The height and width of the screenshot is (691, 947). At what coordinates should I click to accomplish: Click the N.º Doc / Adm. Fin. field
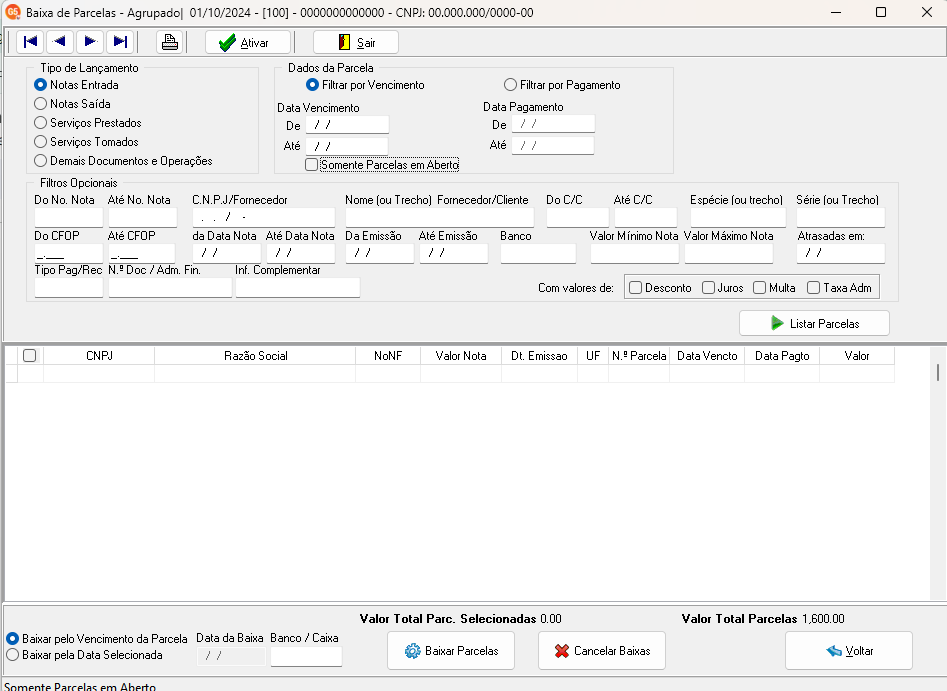pos(170,288)
